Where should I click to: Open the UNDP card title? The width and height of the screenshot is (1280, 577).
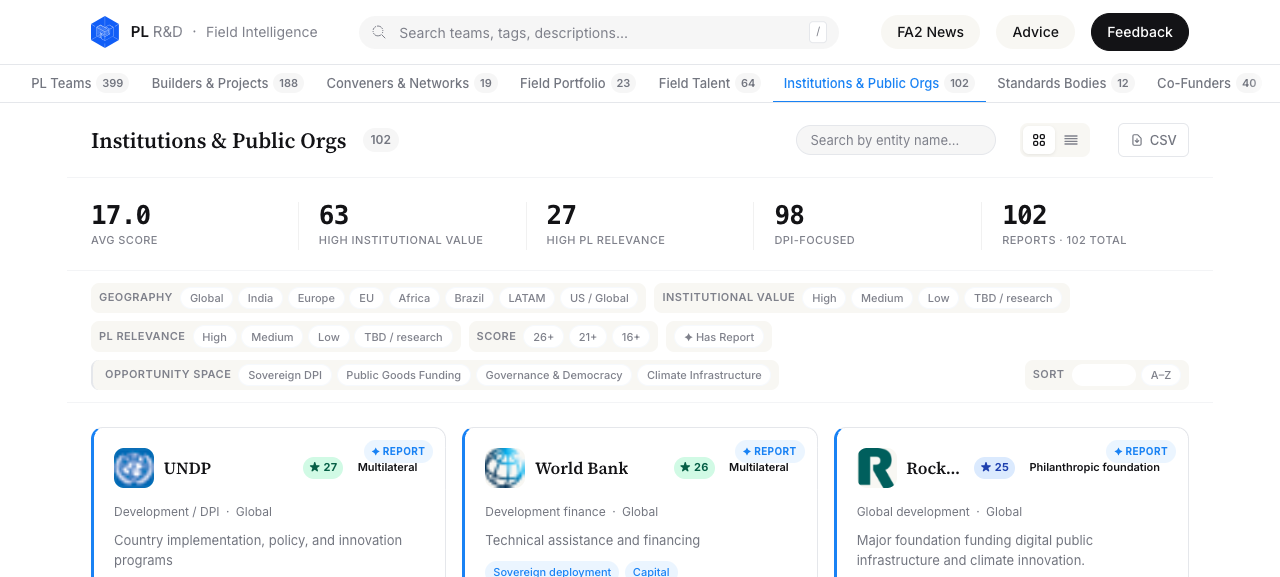(x=187, y=468)
